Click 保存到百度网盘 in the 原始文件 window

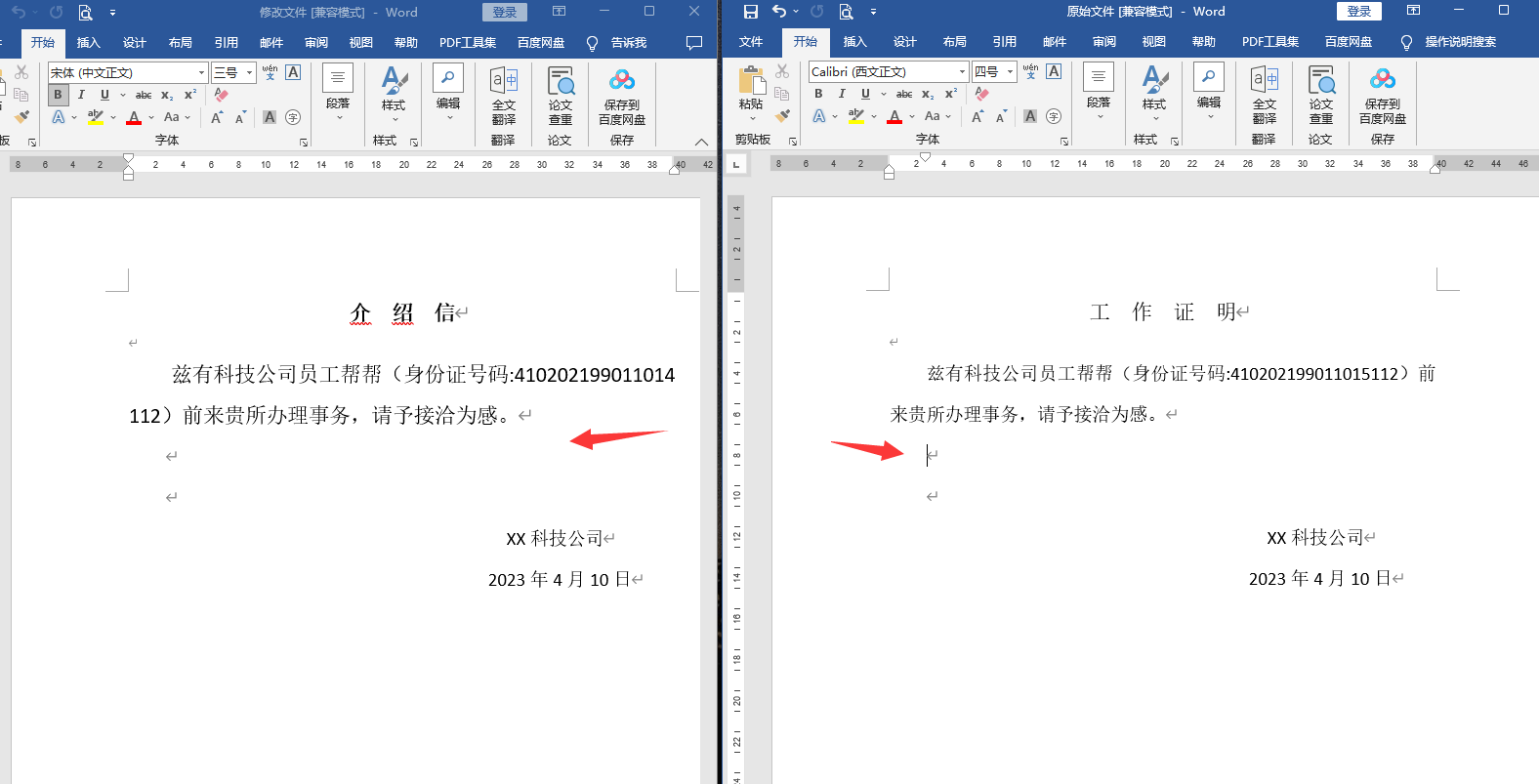coord(1383,95)
